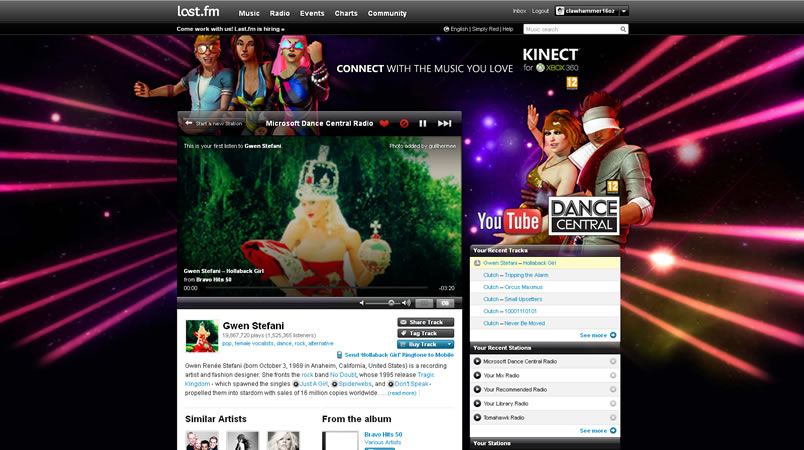Image resolution: width=804 pixels, height=450 pixels.
Task: Click the Share Track button
Action: pos(425,322)
